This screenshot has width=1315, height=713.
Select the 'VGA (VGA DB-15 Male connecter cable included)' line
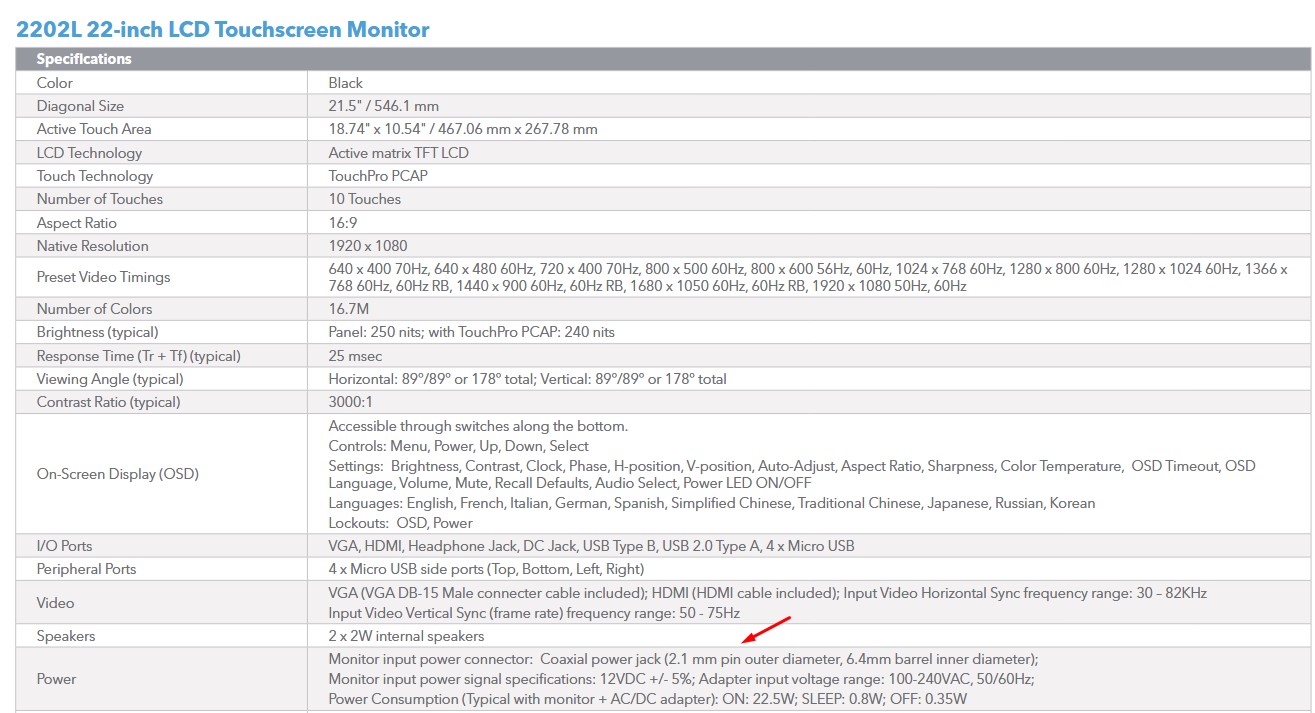768,593
